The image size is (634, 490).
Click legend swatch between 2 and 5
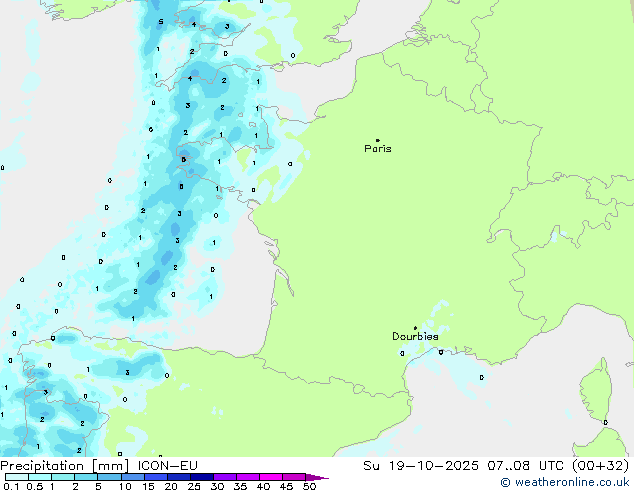pos(86,477)
